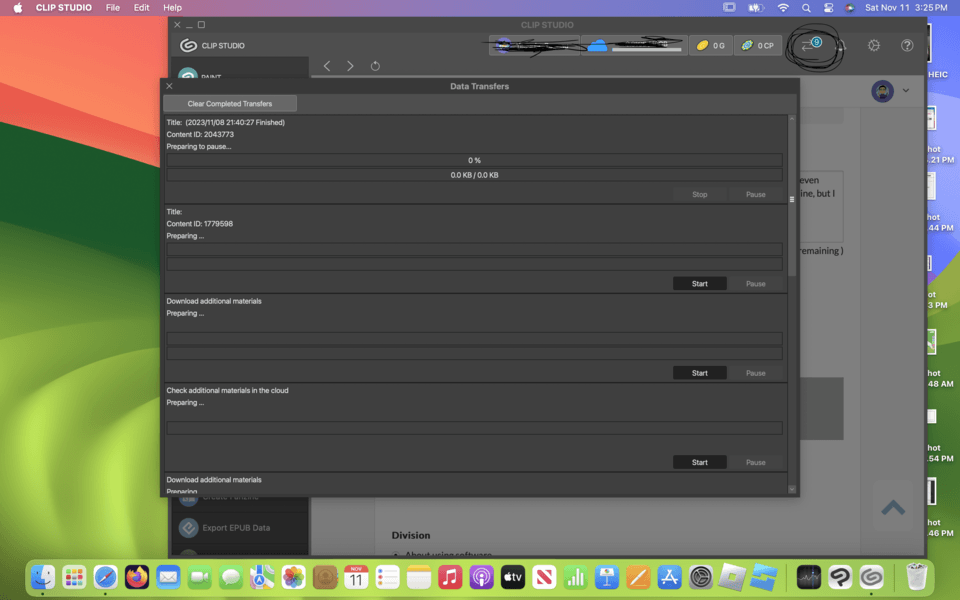Expand the profile avatar dropdown chevron

click(906, 91)
